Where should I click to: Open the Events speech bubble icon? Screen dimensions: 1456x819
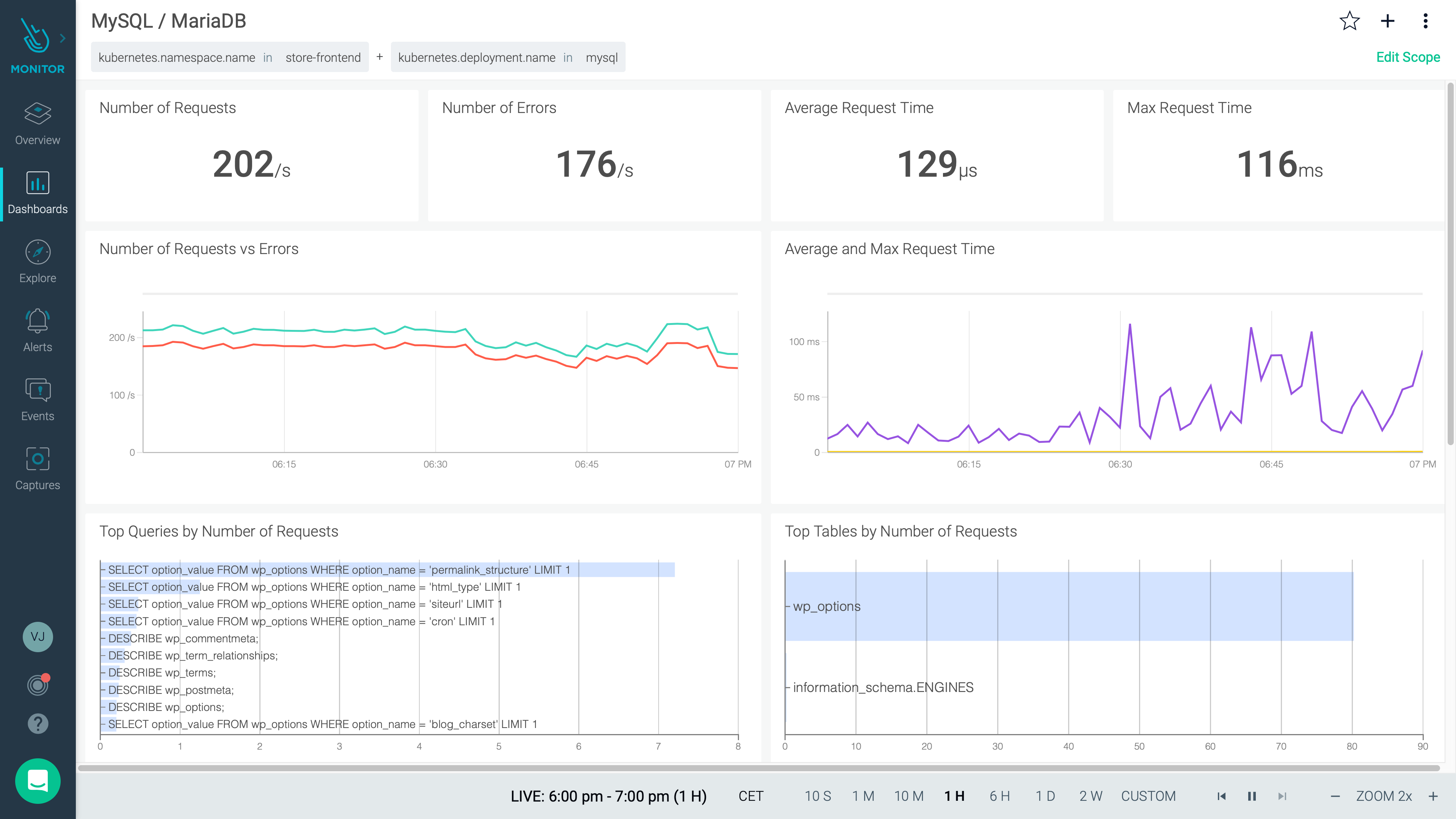pos(37,390)
